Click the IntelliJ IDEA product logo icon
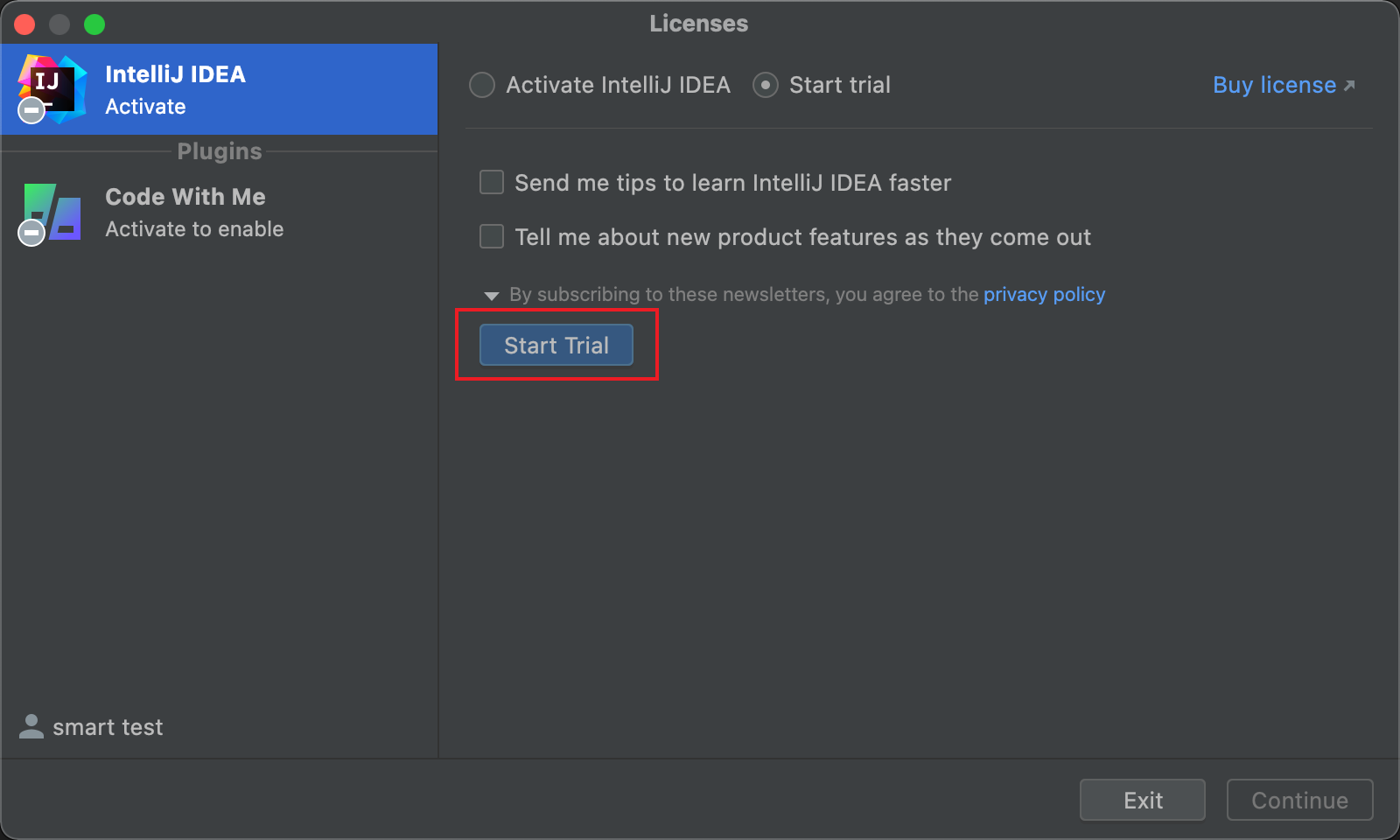This screenshot has width=1400, height=840. coord(52,88)
